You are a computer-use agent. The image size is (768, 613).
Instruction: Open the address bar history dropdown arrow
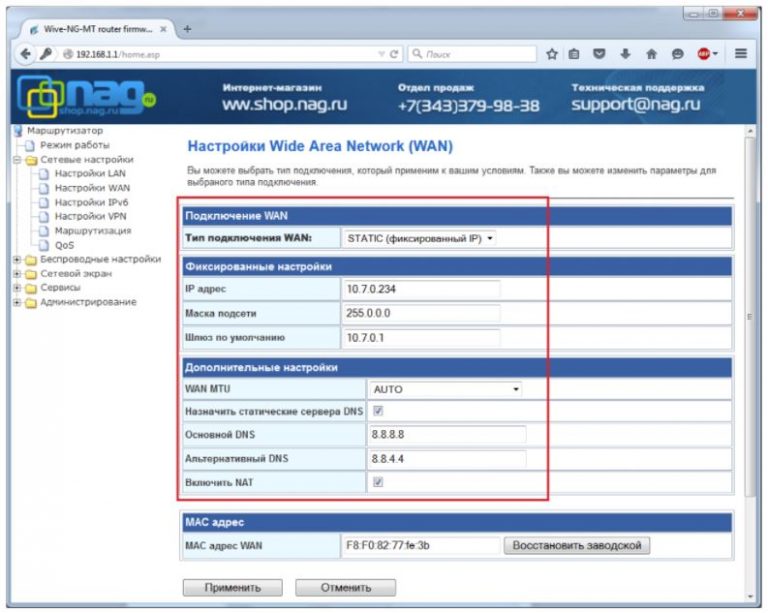382,54
